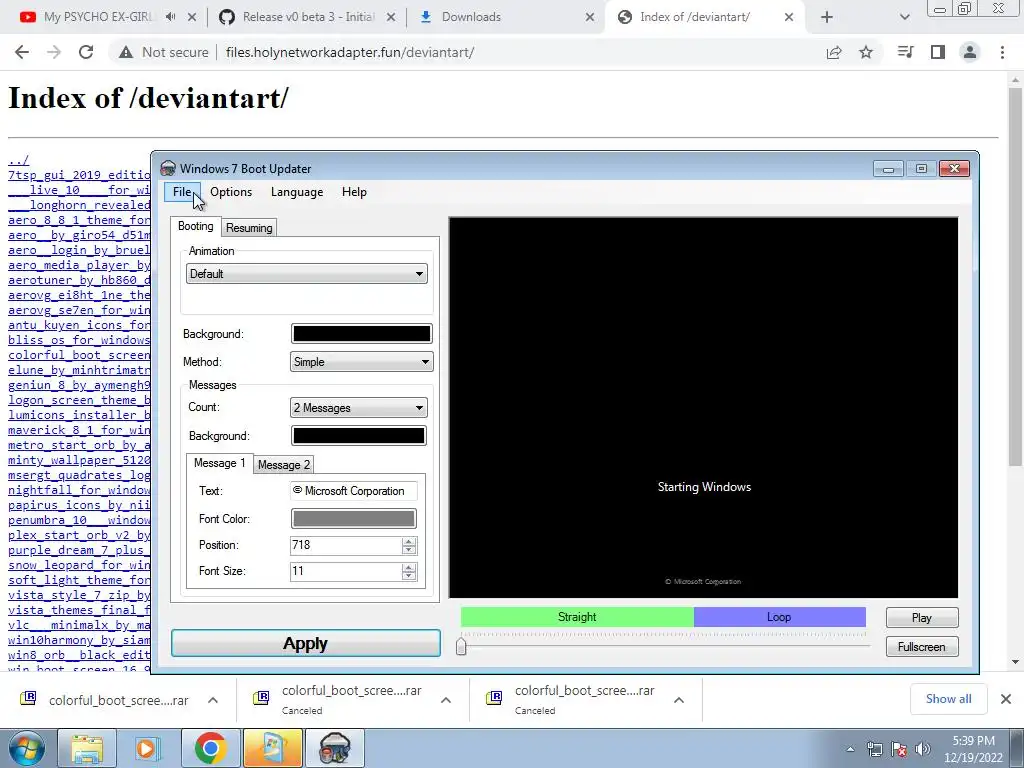Open the Help menu
Screen dimensions: 1024x768
coord(354,192)
